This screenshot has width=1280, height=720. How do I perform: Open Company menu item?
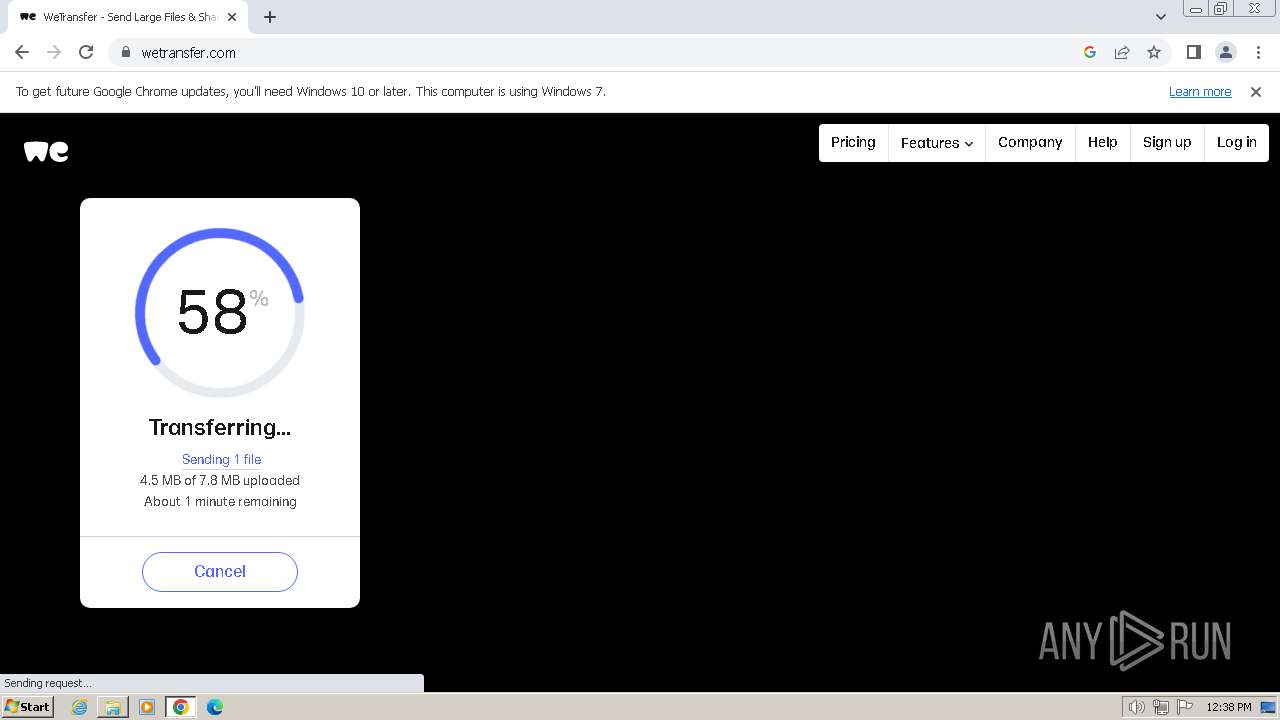[x=1030, y=142]
